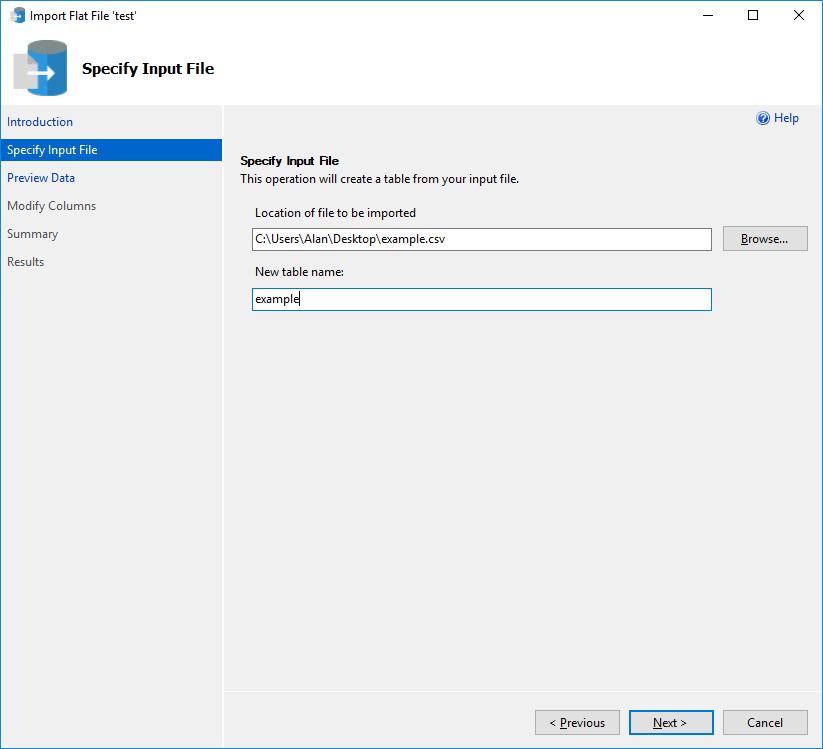The width and height of the screenshot is (823, 749).
Task: Click the new table name field
Action: click(x=481, y=299)
